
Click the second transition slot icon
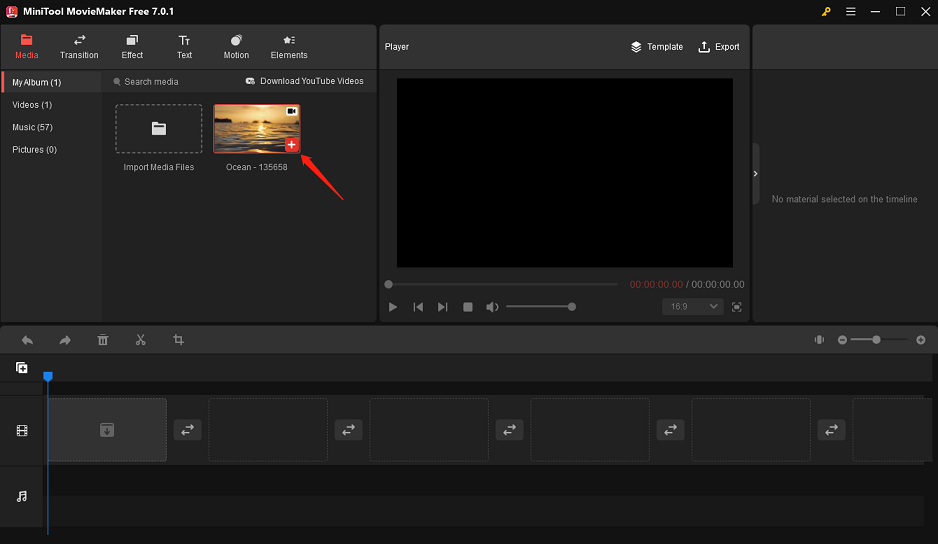pyautogui.click(x=348, y=430)
